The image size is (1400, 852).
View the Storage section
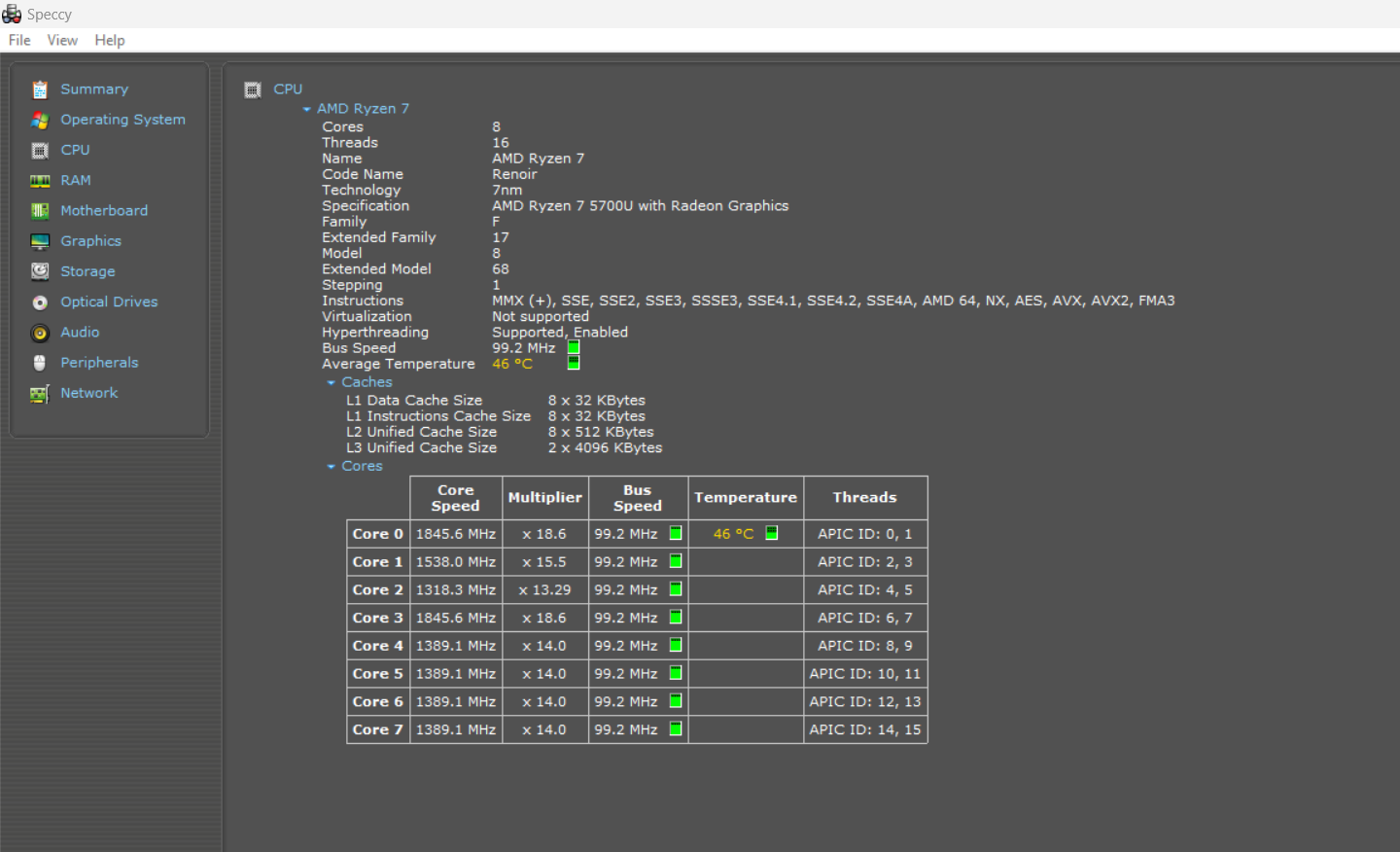(87, 271)
